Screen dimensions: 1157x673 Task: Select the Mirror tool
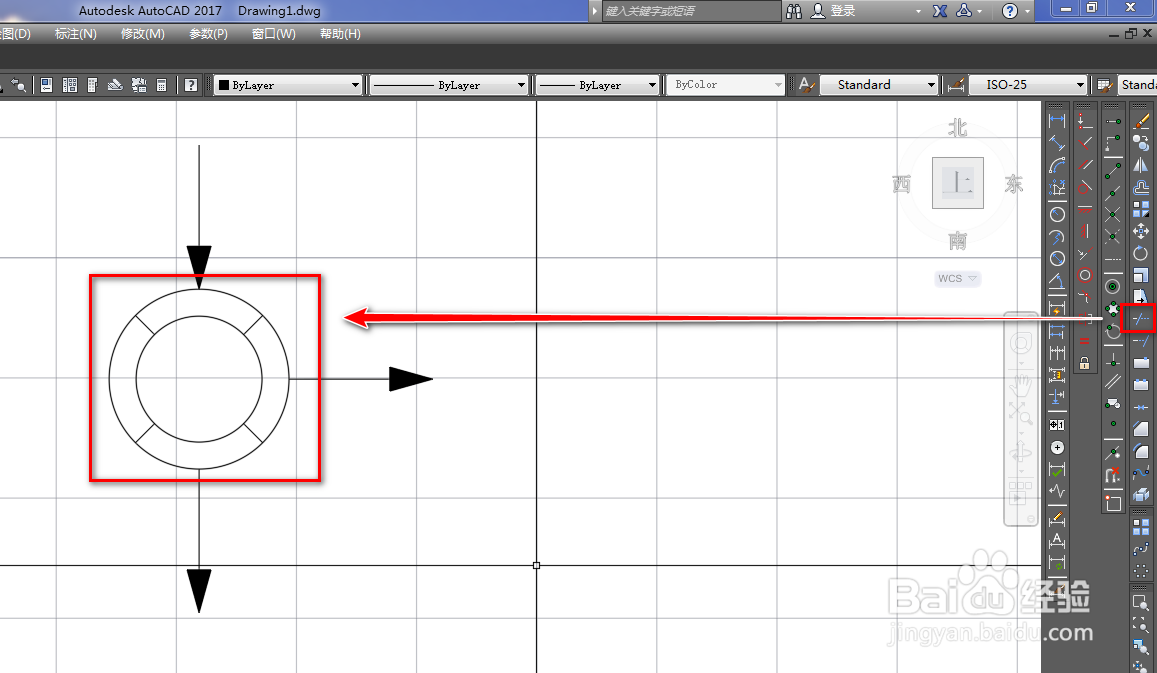click(x=1141, y=165)
